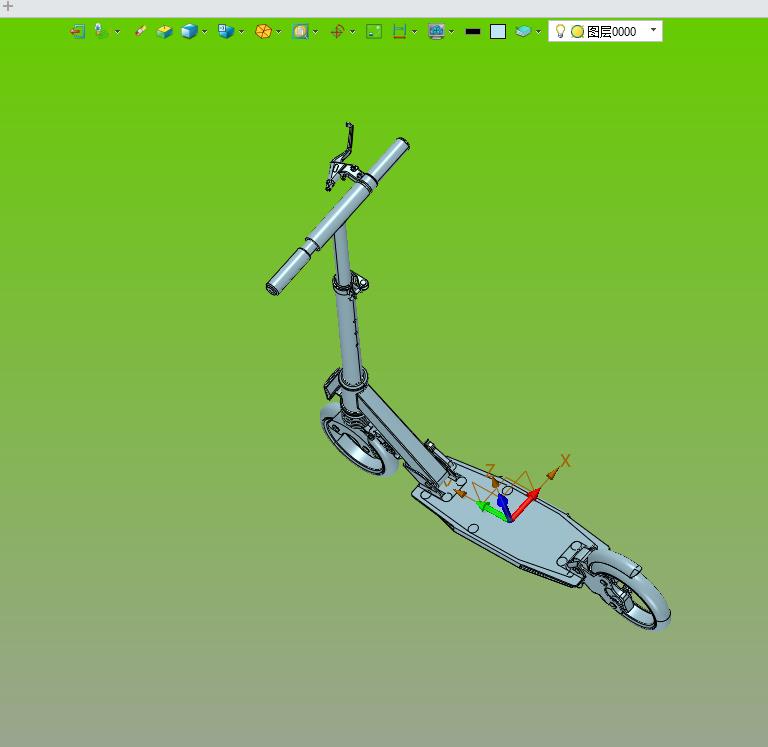Click the blue dimension measure icon
768x747 pixels.
click(x=400, y=31)
